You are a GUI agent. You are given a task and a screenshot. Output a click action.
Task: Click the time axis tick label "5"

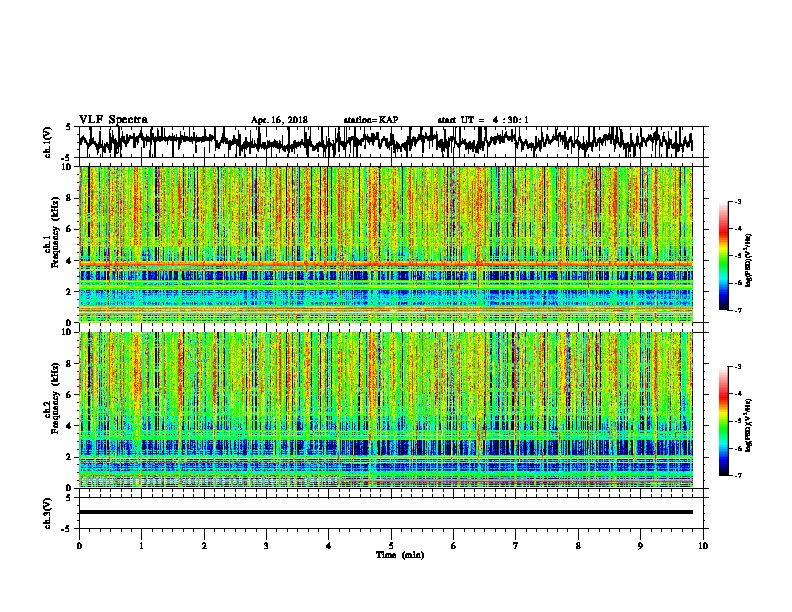[x=391, y=546]
